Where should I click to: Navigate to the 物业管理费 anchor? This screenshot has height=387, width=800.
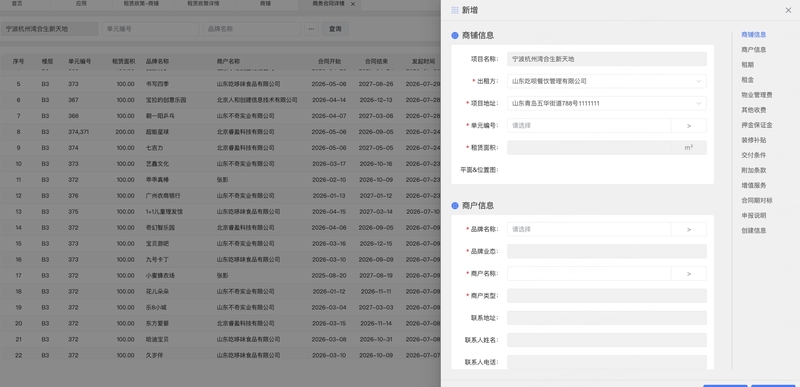pos(757,95)
